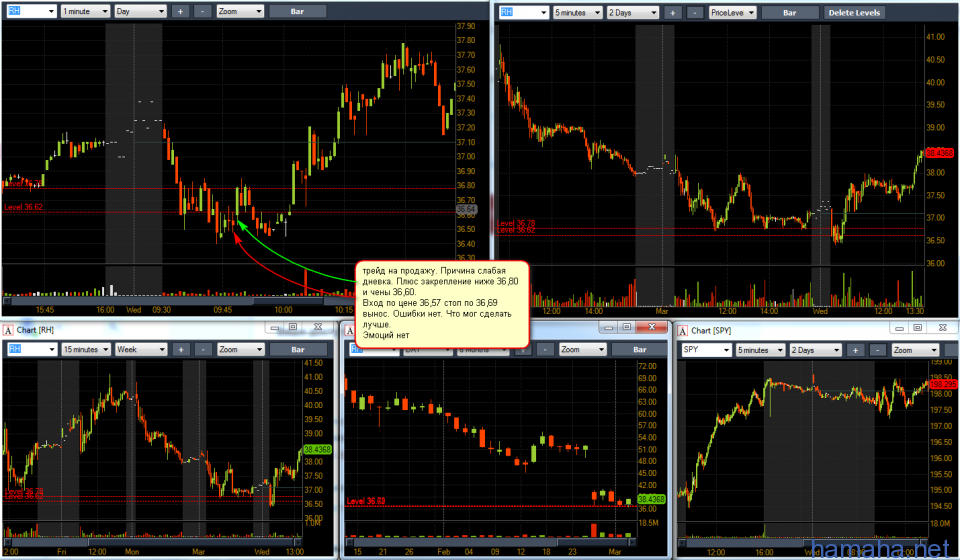The image size is (960, 560).
Task: Open the 1 minute interval dropdown
Action: [85, 11]
